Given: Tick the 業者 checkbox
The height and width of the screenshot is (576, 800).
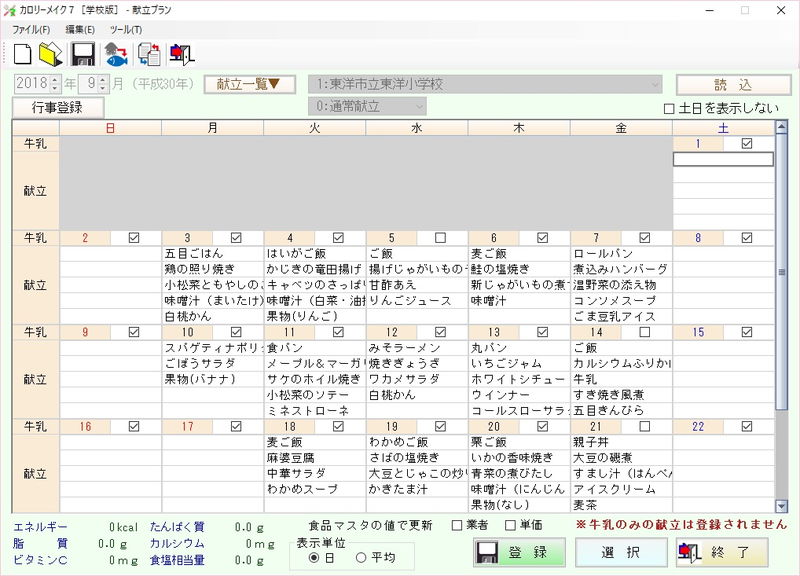Looking at the screenshot, I should point(457,525).
